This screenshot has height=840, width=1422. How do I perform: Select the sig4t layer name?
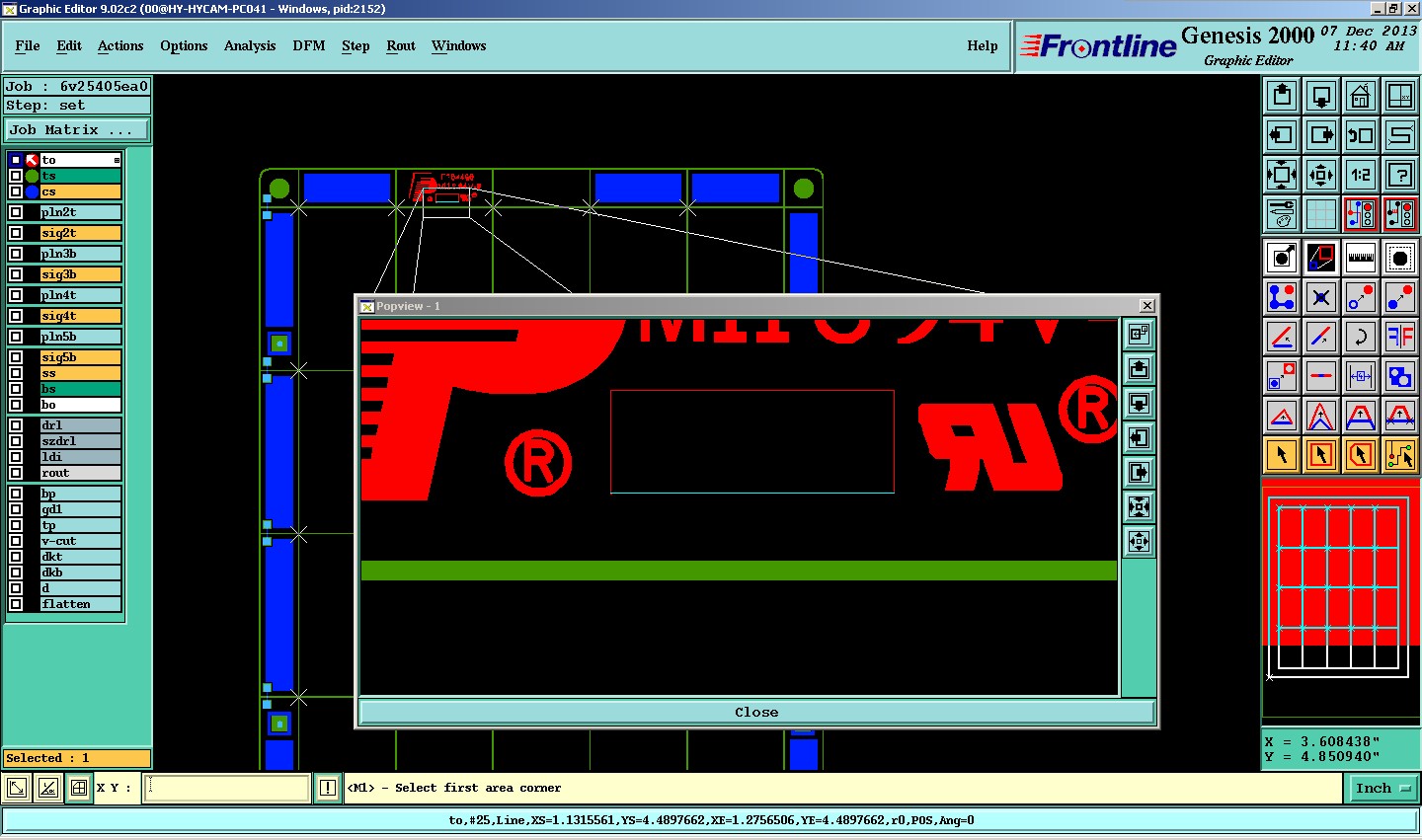[81, 316]
